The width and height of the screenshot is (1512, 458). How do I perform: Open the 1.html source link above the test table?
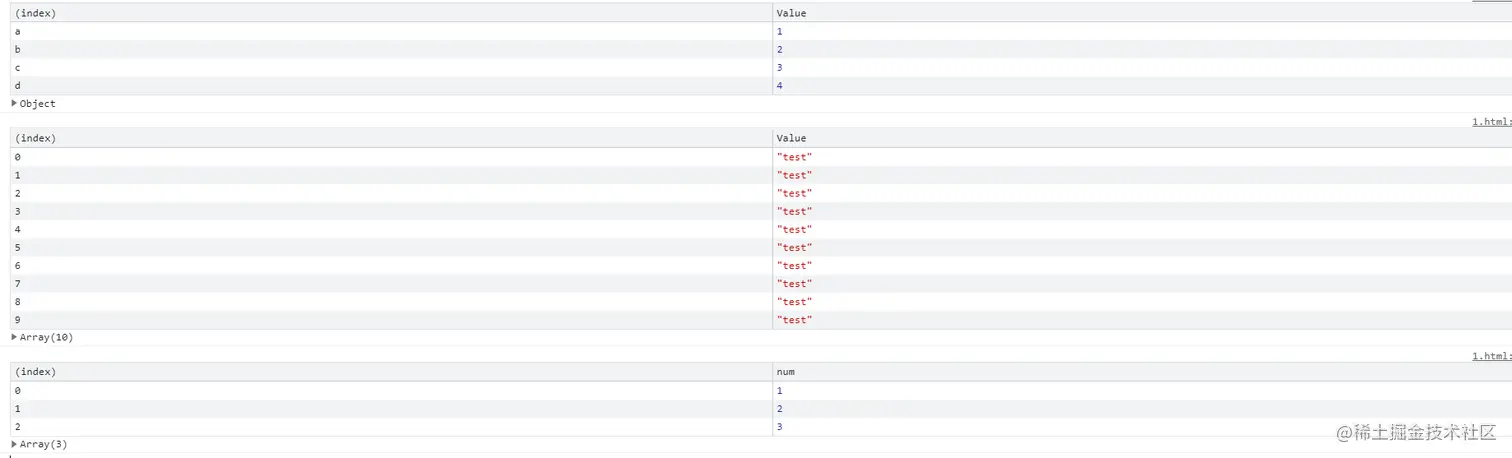[1492, 121]
